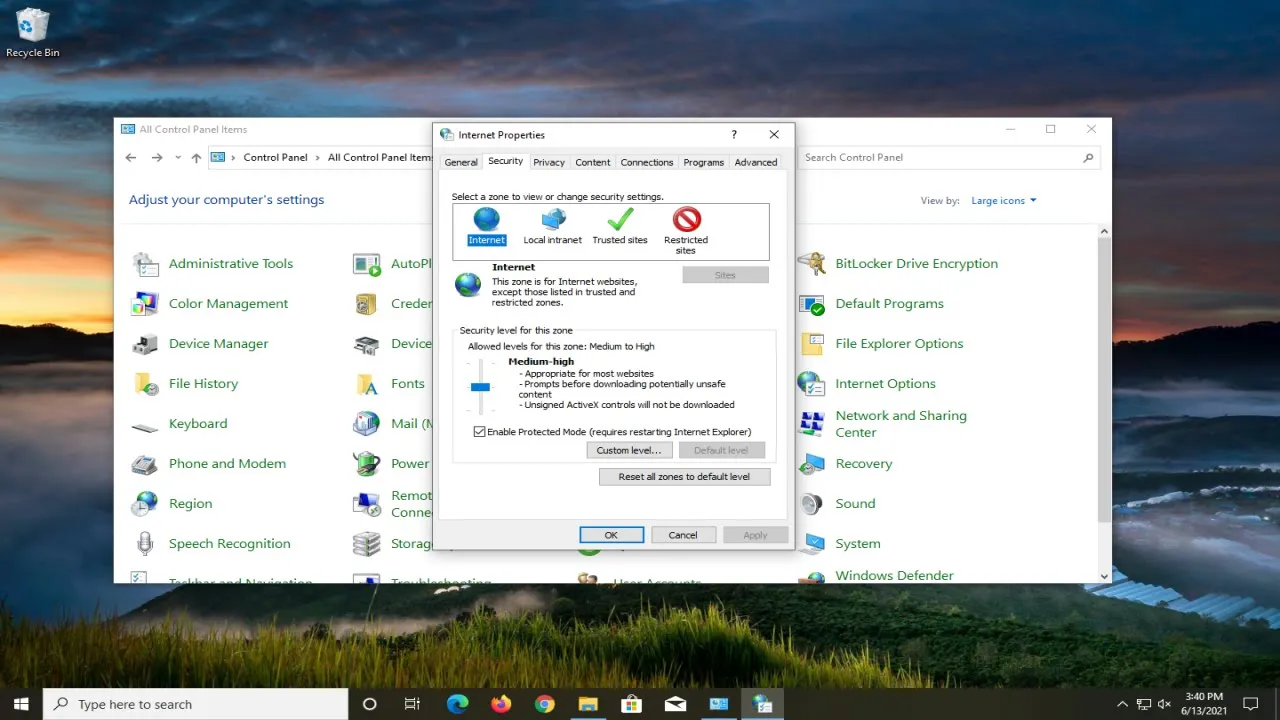Click OK in Internet Properties dialog

[611, 535]
